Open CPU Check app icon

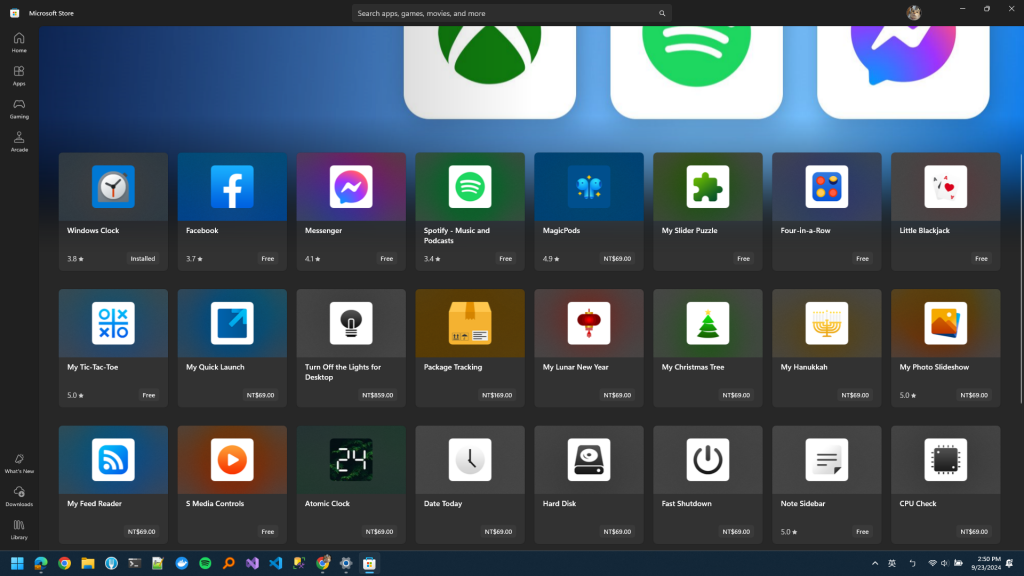(945, 460)
